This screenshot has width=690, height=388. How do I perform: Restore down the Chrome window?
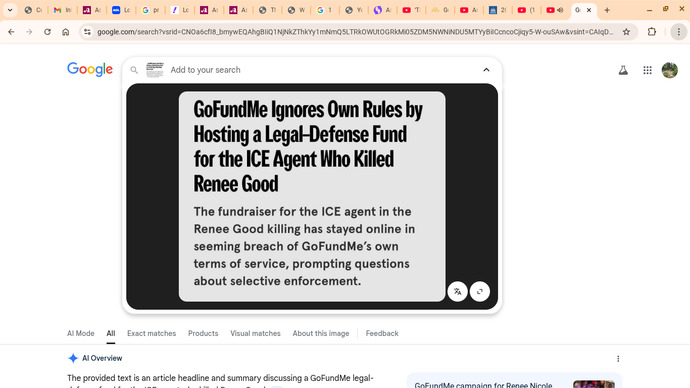pyautogui.click(x=665, y=9)
